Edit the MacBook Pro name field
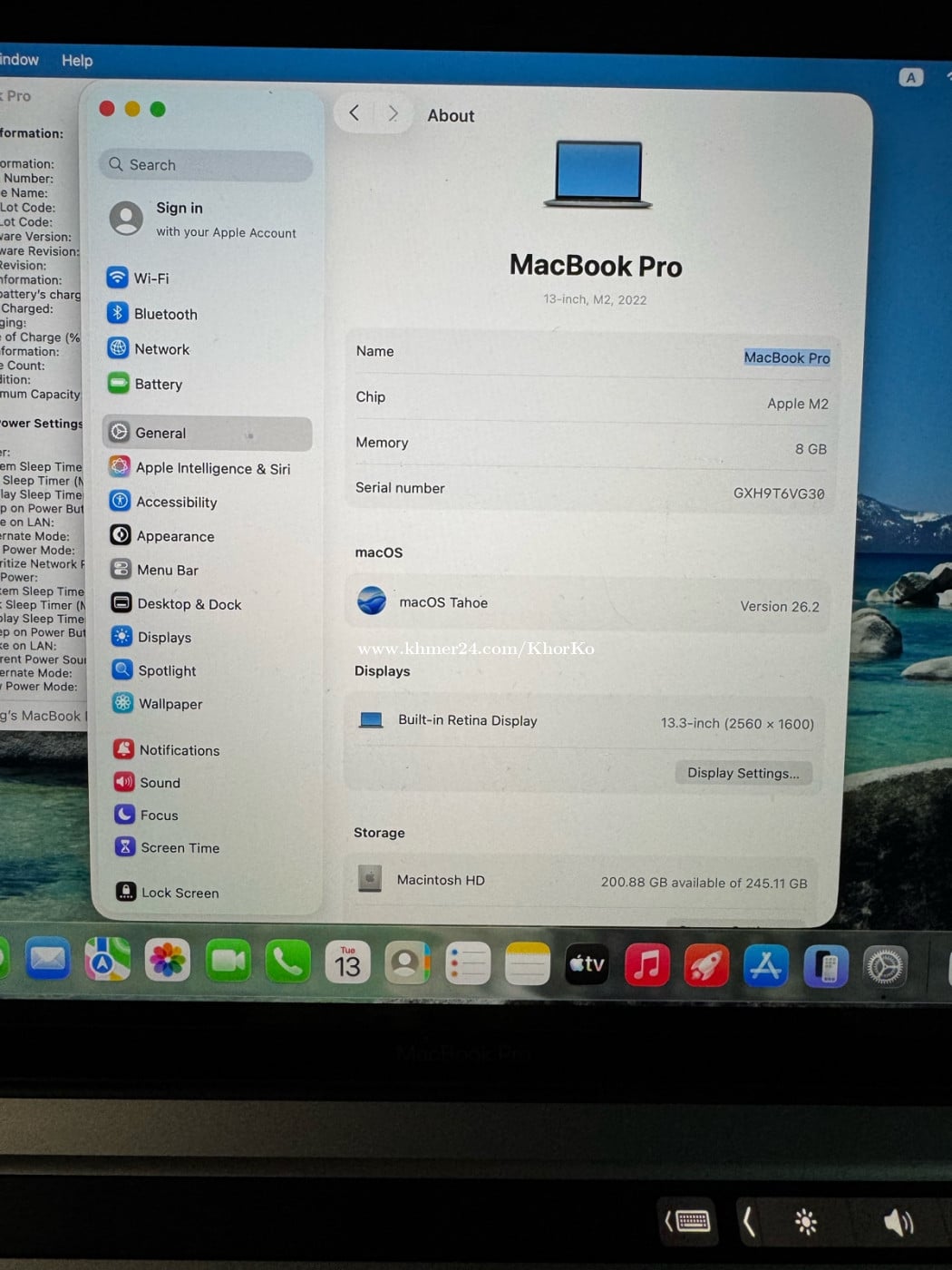Screen dimensions: 952x1270 (786, 357)
